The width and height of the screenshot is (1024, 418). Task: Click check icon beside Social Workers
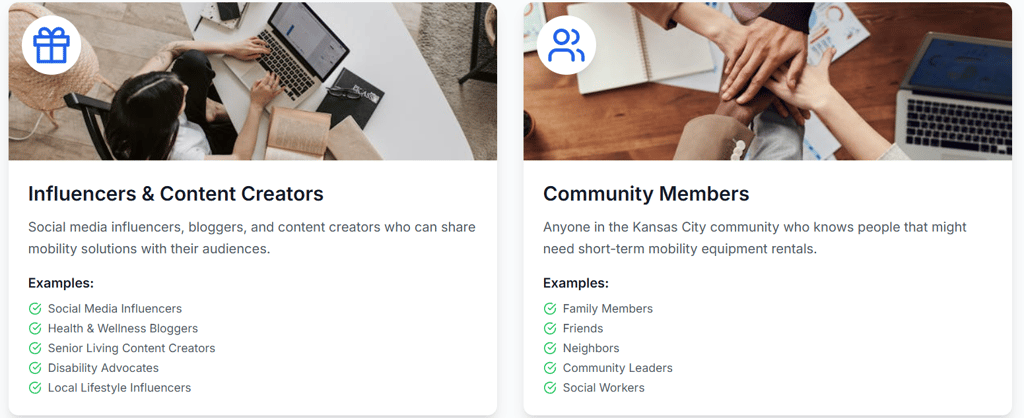550,387
